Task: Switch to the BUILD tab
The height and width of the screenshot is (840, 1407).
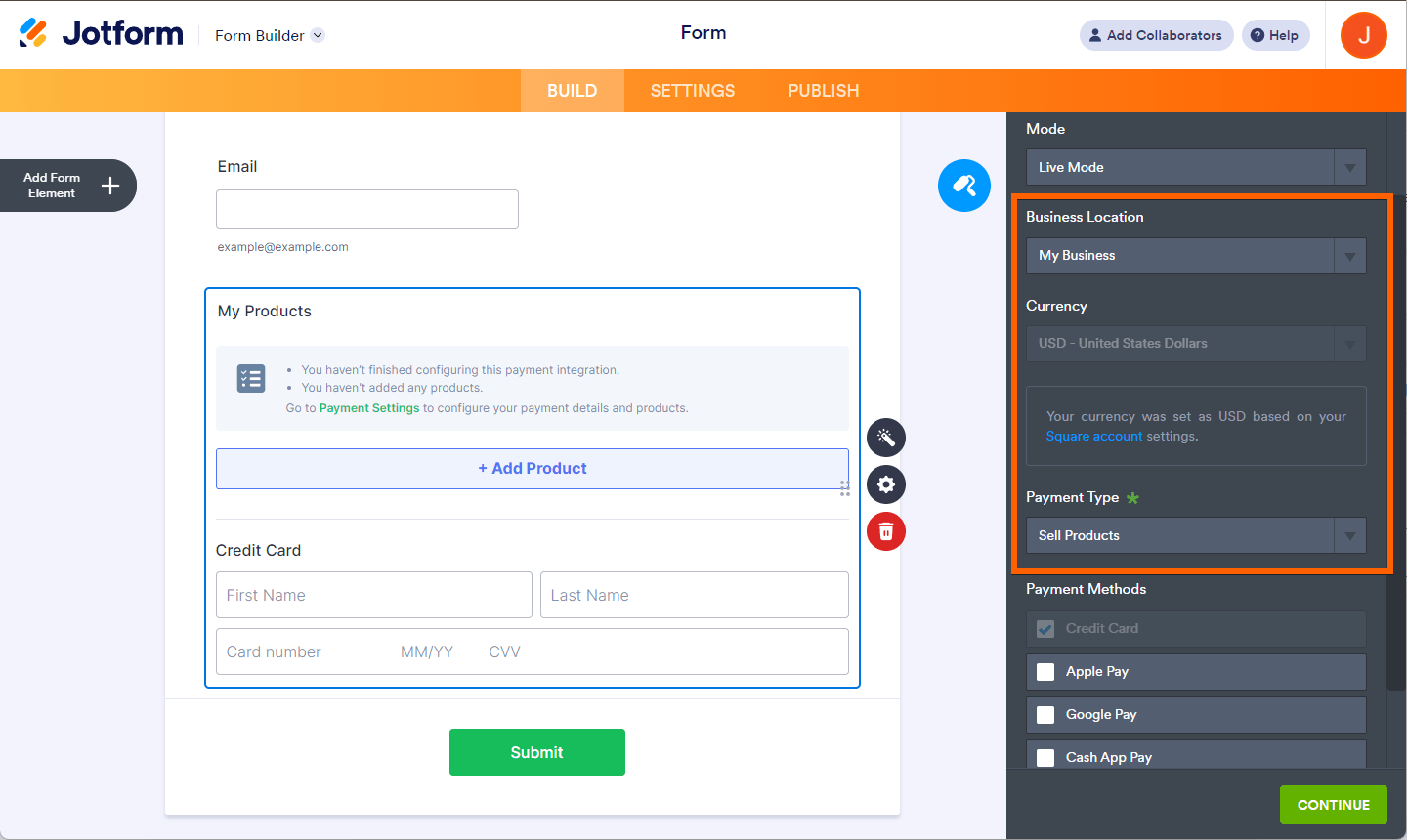Action: 573,91
